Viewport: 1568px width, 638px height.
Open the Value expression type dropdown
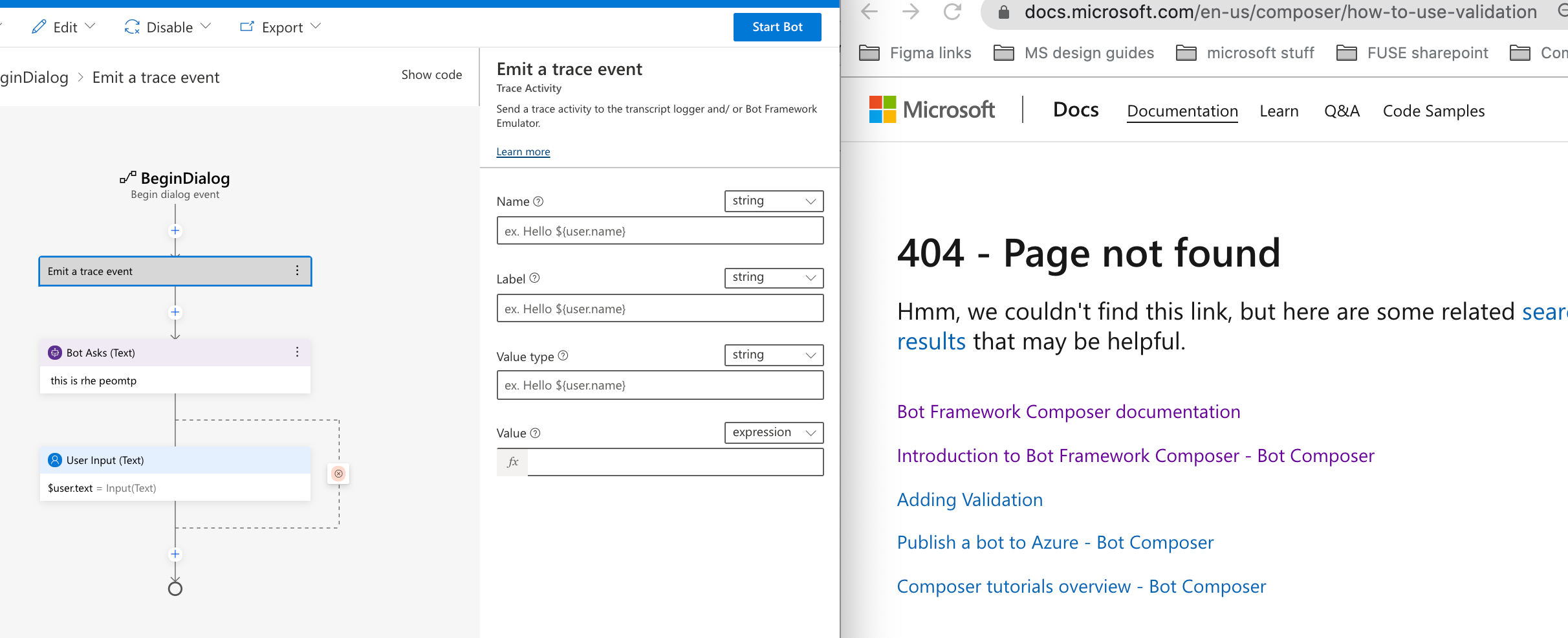(x=774, y=433)
